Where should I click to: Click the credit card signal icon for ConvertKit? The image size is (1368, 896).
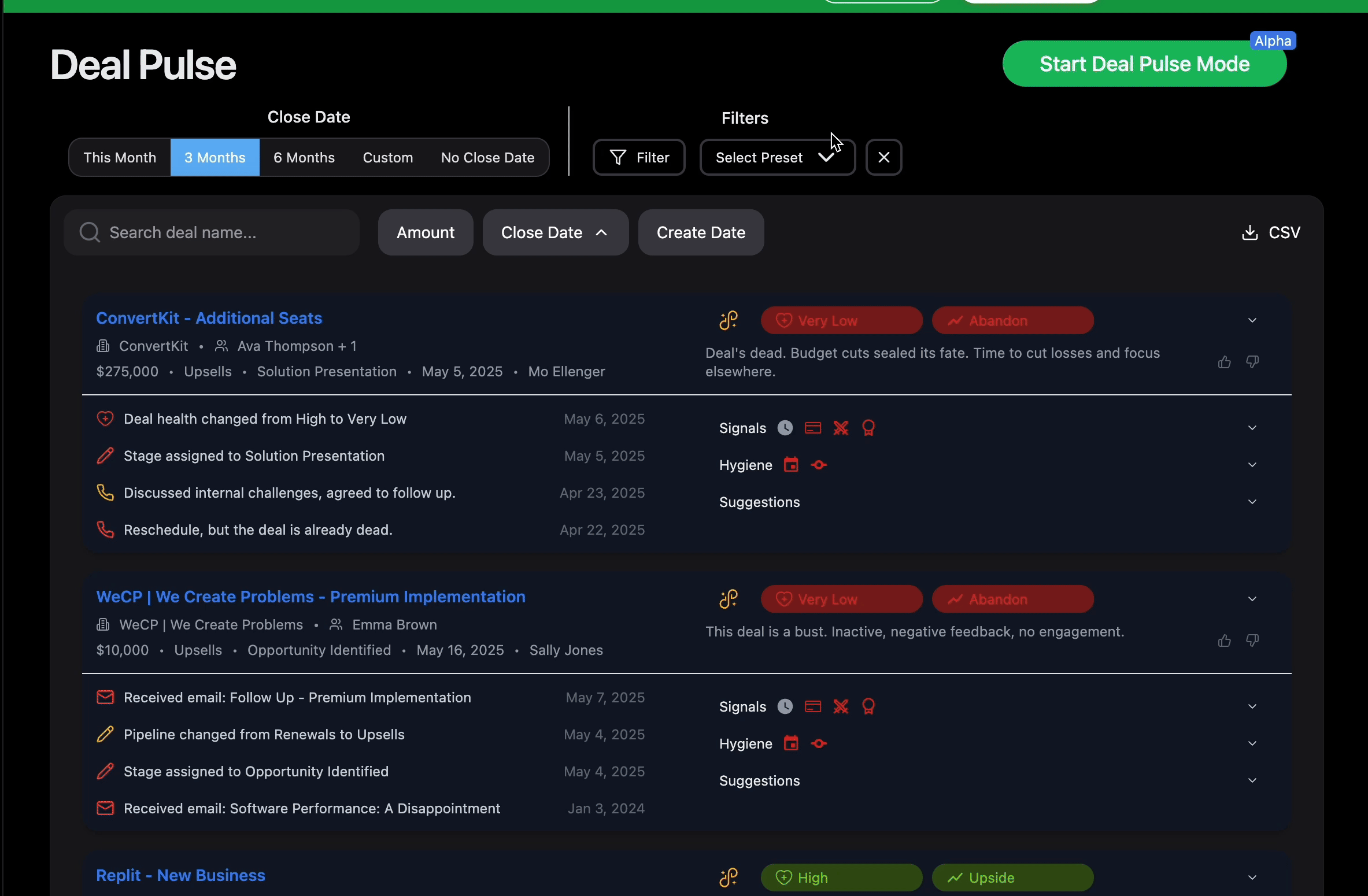coord(813,428)
